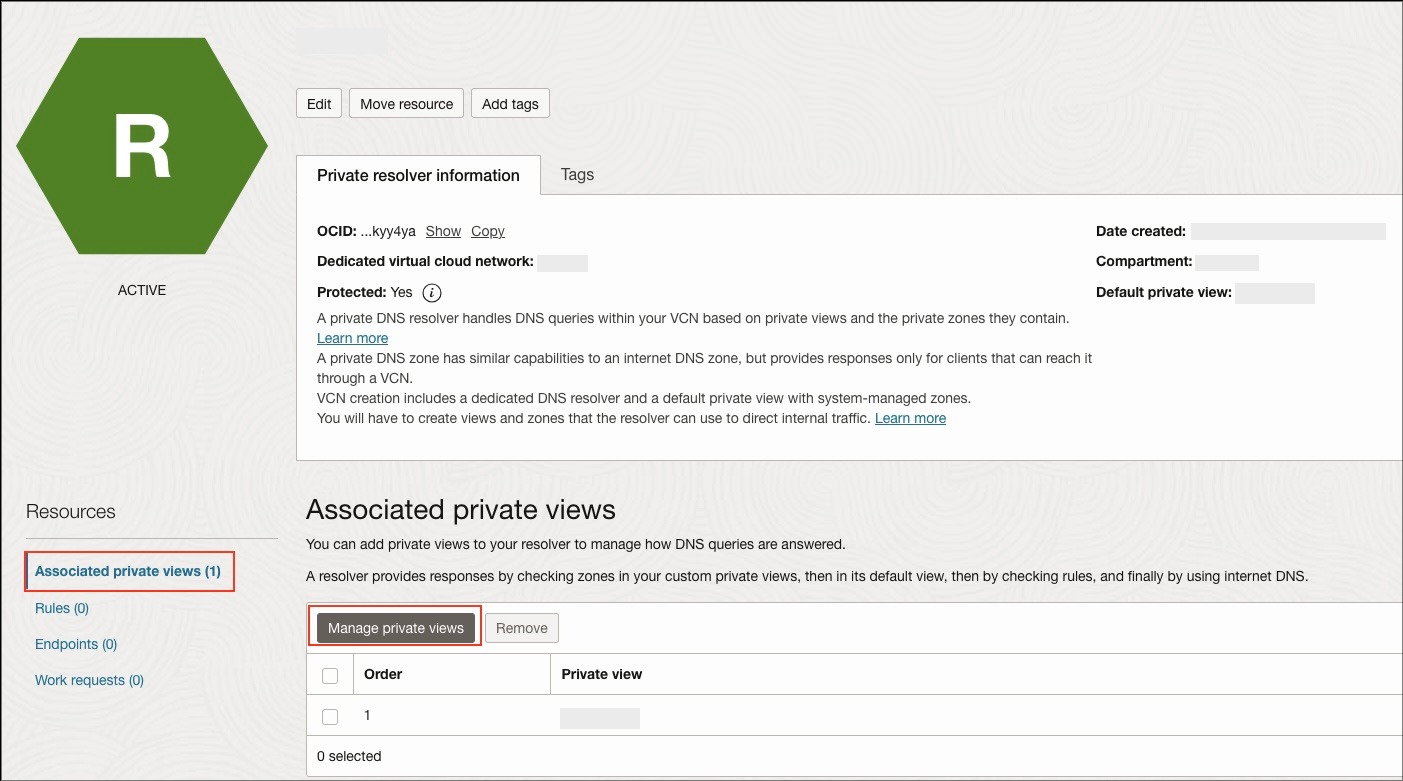
Task: Open Rules from the Resources sidebar
Action: pyautogui.click(x=62, y=608)
